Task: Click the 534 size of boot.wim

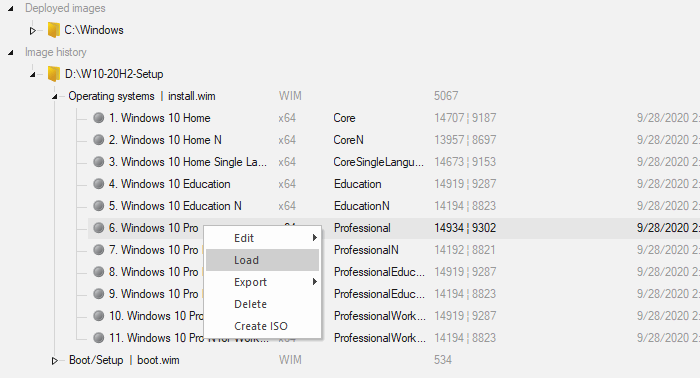Action: (443, 360)
